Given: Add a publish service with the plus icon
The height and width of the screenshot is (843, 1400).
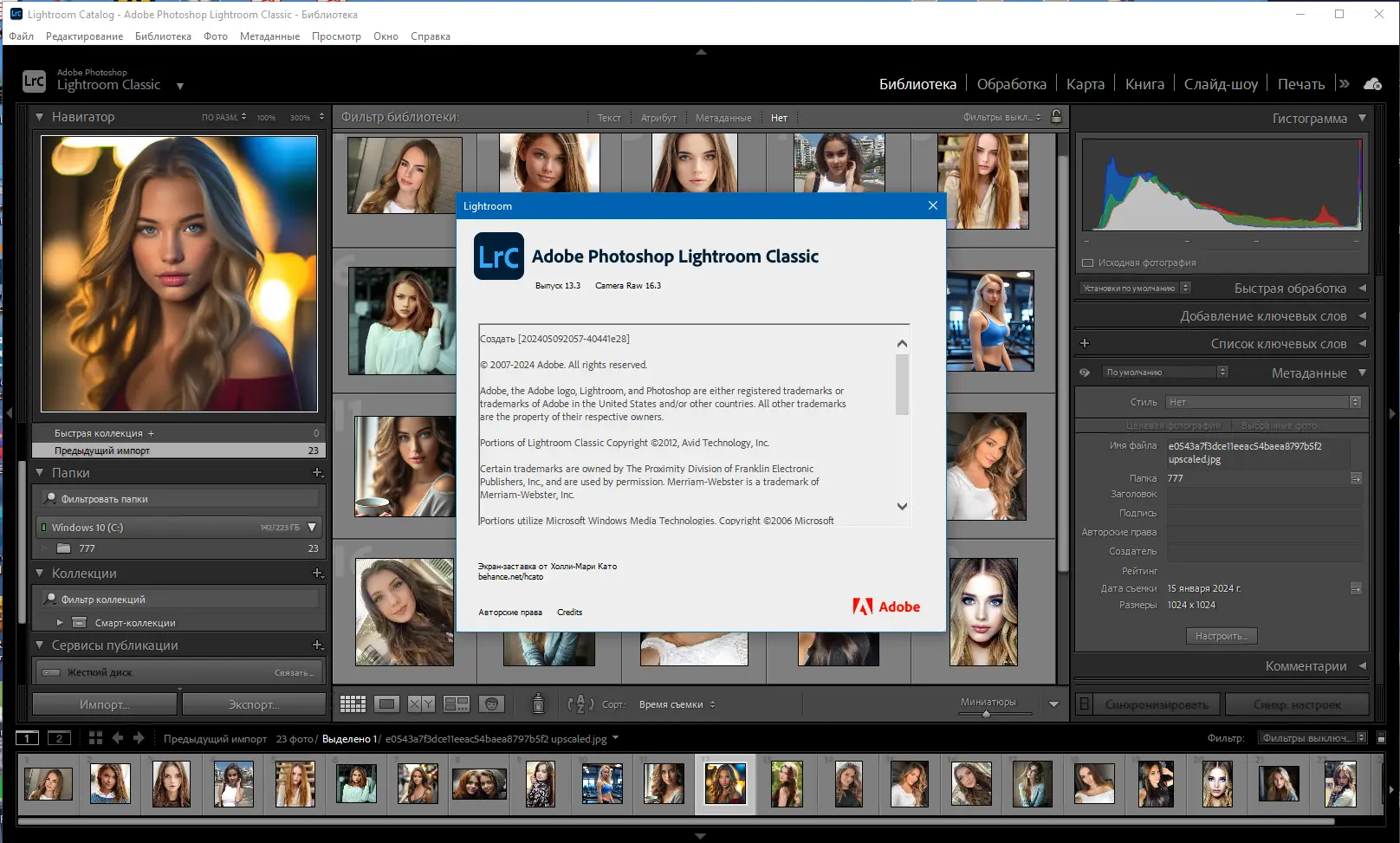Looking at the screenshot, I should tap(317, 645).
